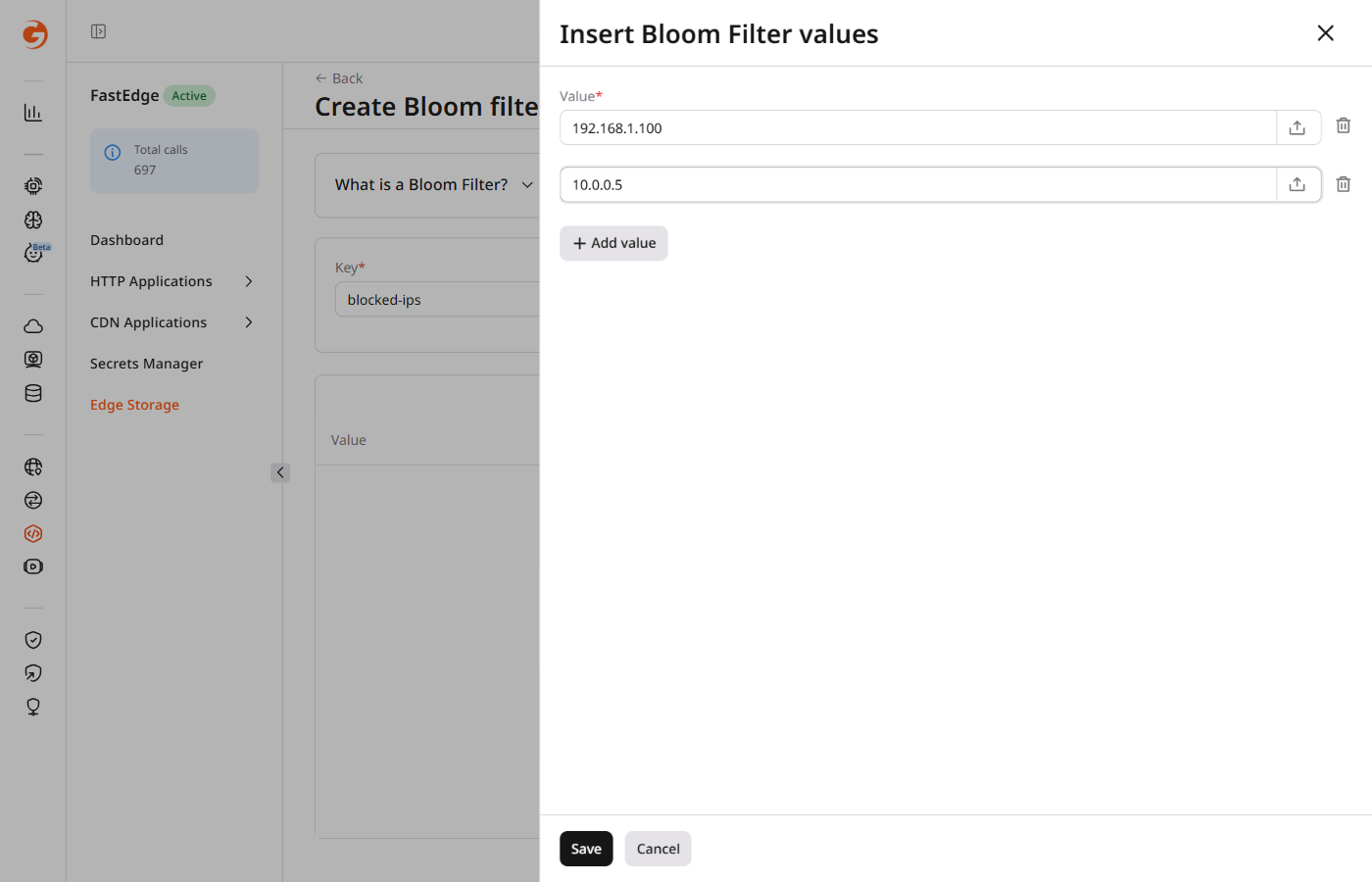Click the Total calls 697 card
The width and height of the screenshot is (1372, 882).
174,161
